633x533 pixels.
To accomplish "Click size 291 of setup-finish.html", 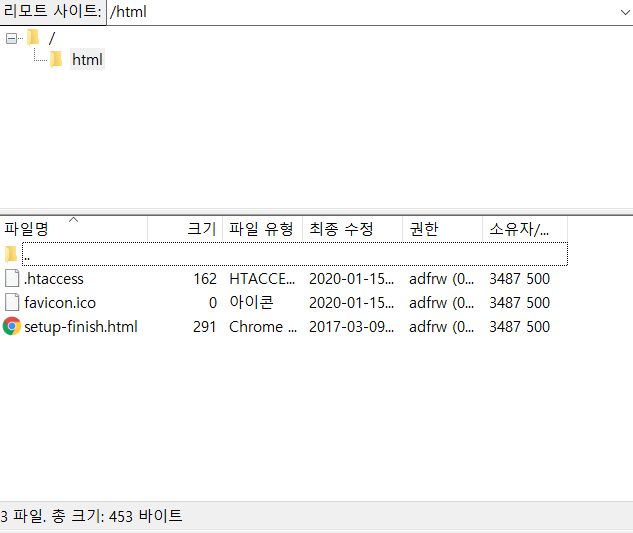I will pos(204,327).
